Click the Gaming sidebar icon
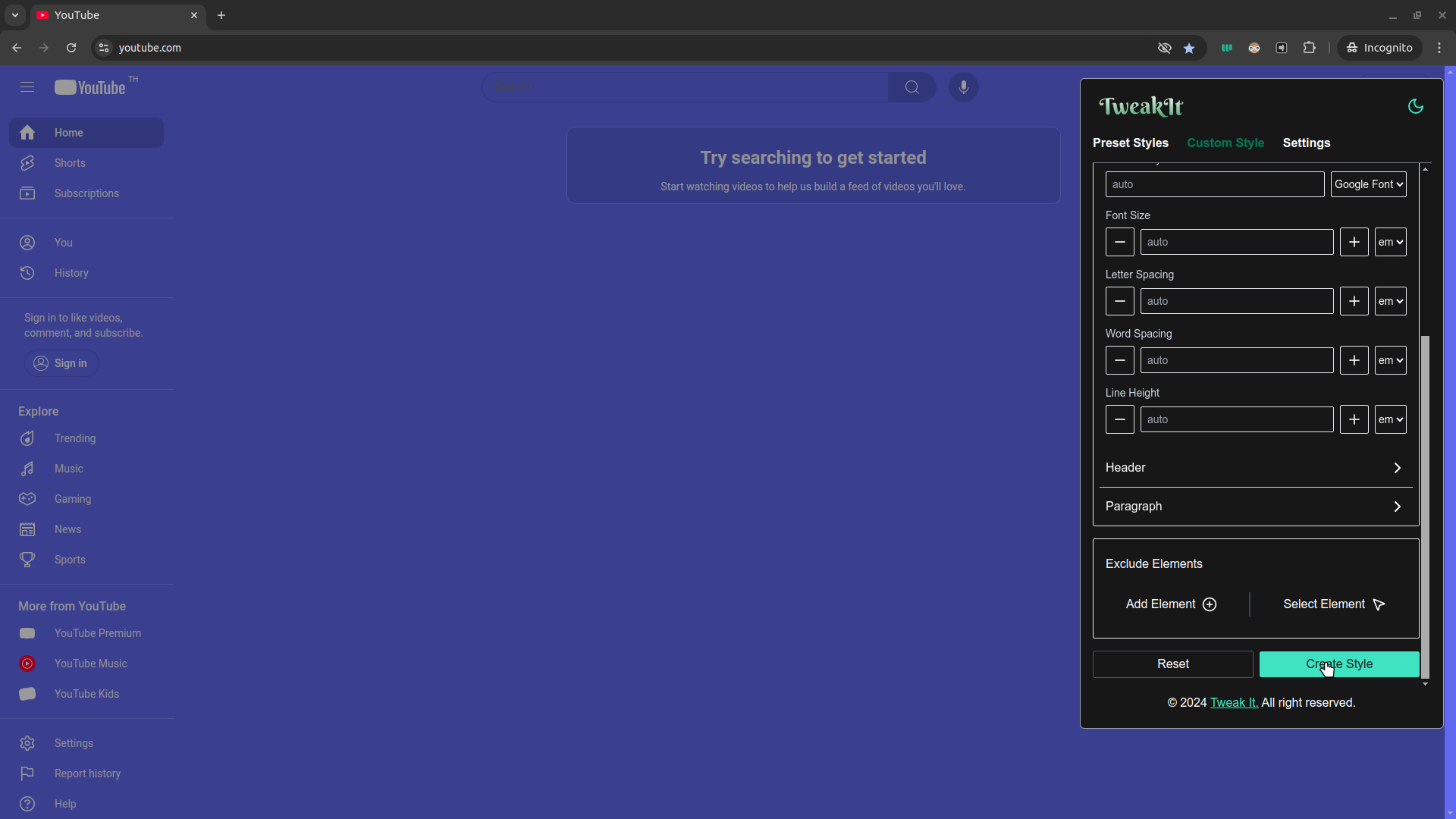Viewport: 1456px width, 819px height. tap(27, 499)
